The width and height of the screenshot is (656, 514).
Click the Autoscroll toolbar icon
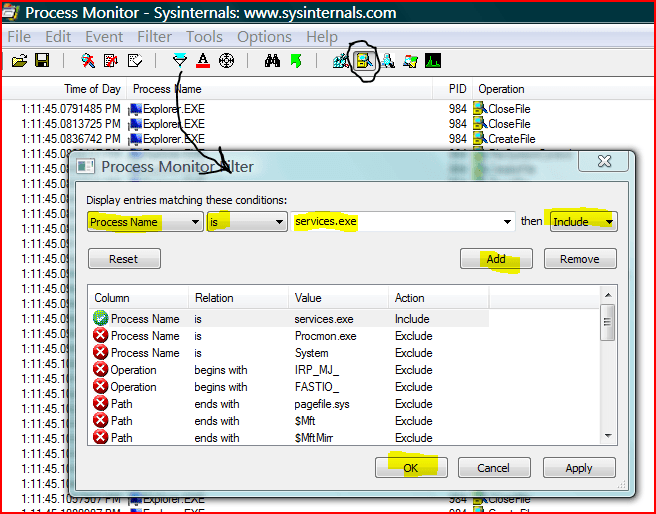111,61
